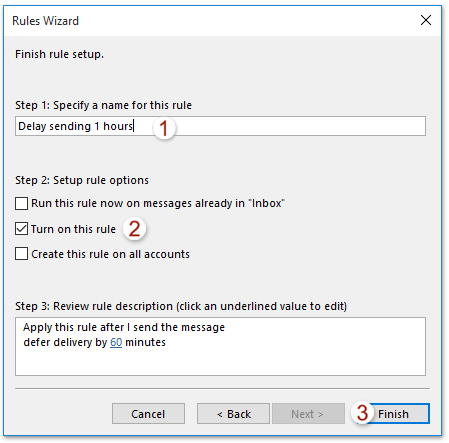The image size is (449, 443).
Task: Click the Create this rule on all accounts label text
Action: [110, 254]
